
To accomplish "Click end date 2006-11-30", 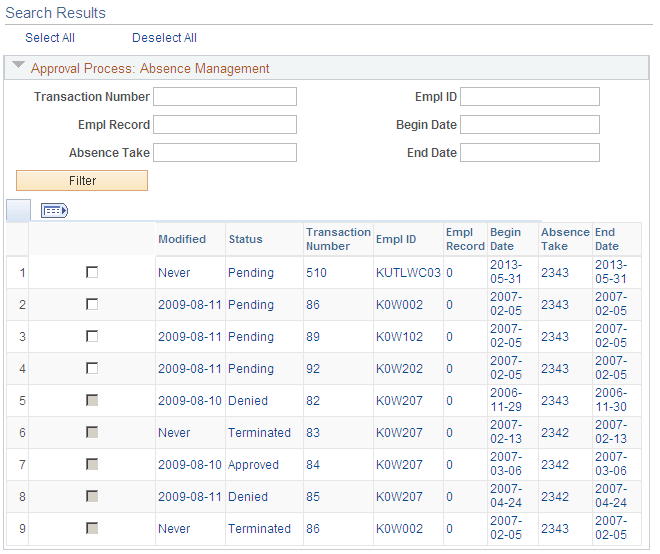I will (x=611, y=400).
